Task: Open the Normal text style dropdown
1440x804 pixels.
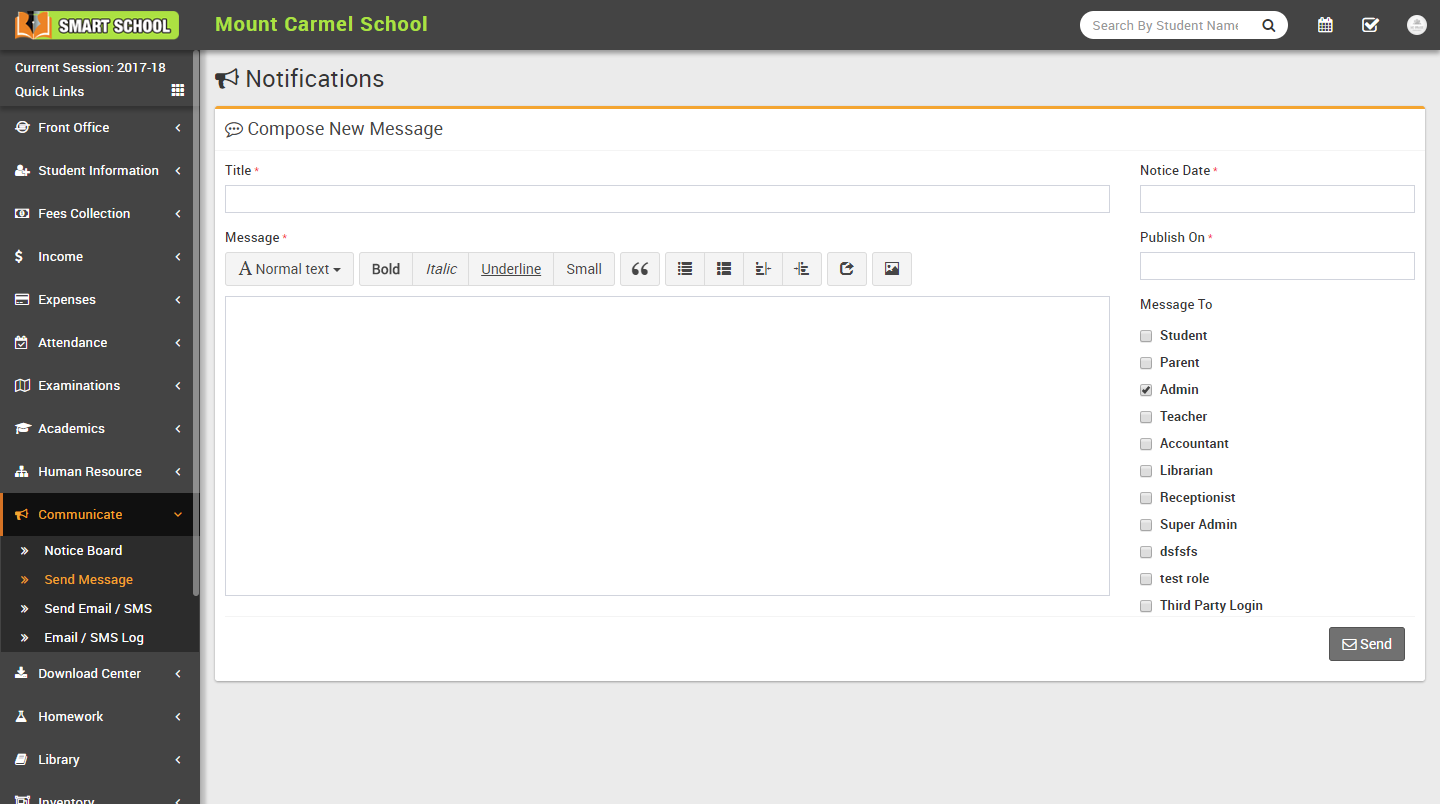Action: point(290,269)
